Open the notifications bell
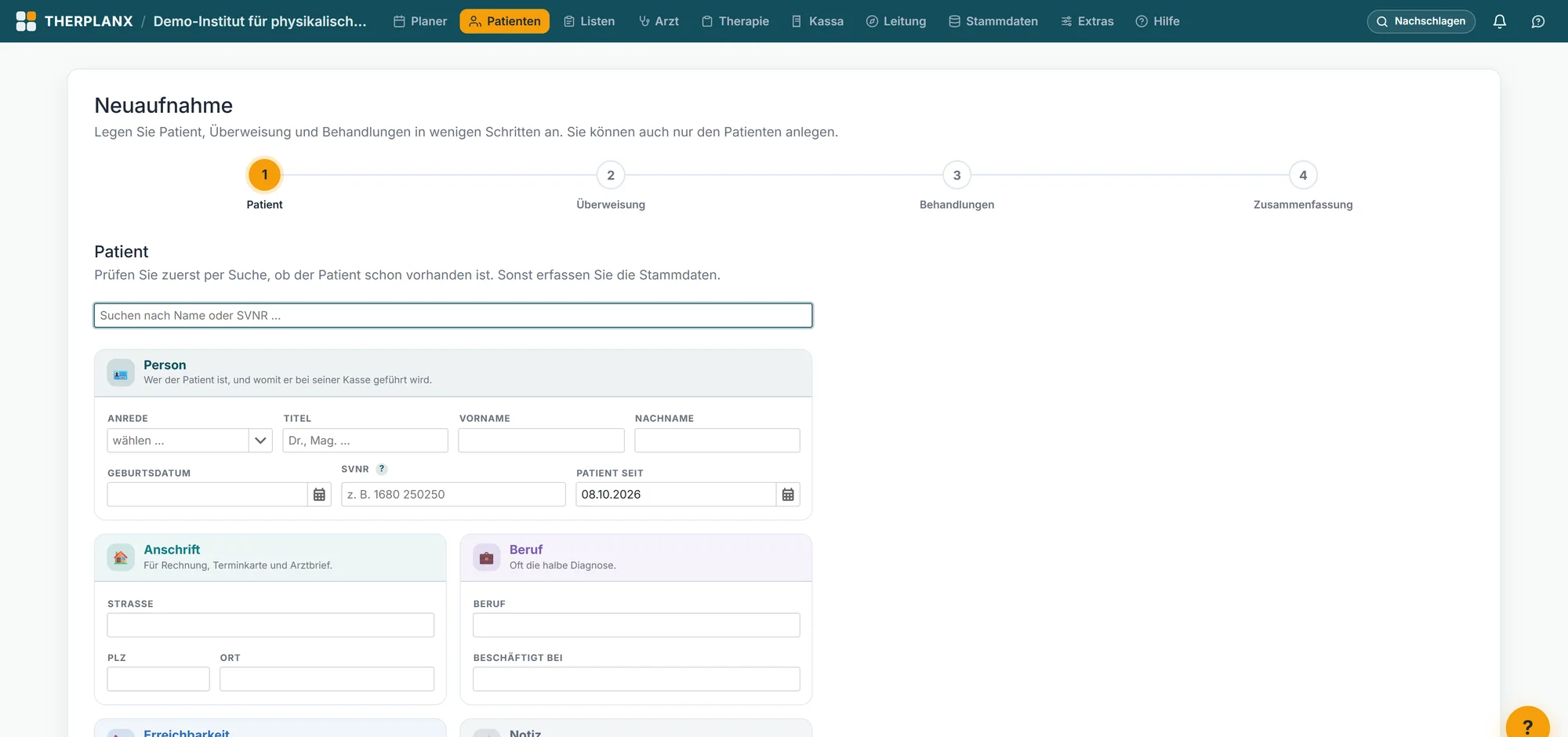This screenshot has height=737, width=1568. tap(1499, 21)
